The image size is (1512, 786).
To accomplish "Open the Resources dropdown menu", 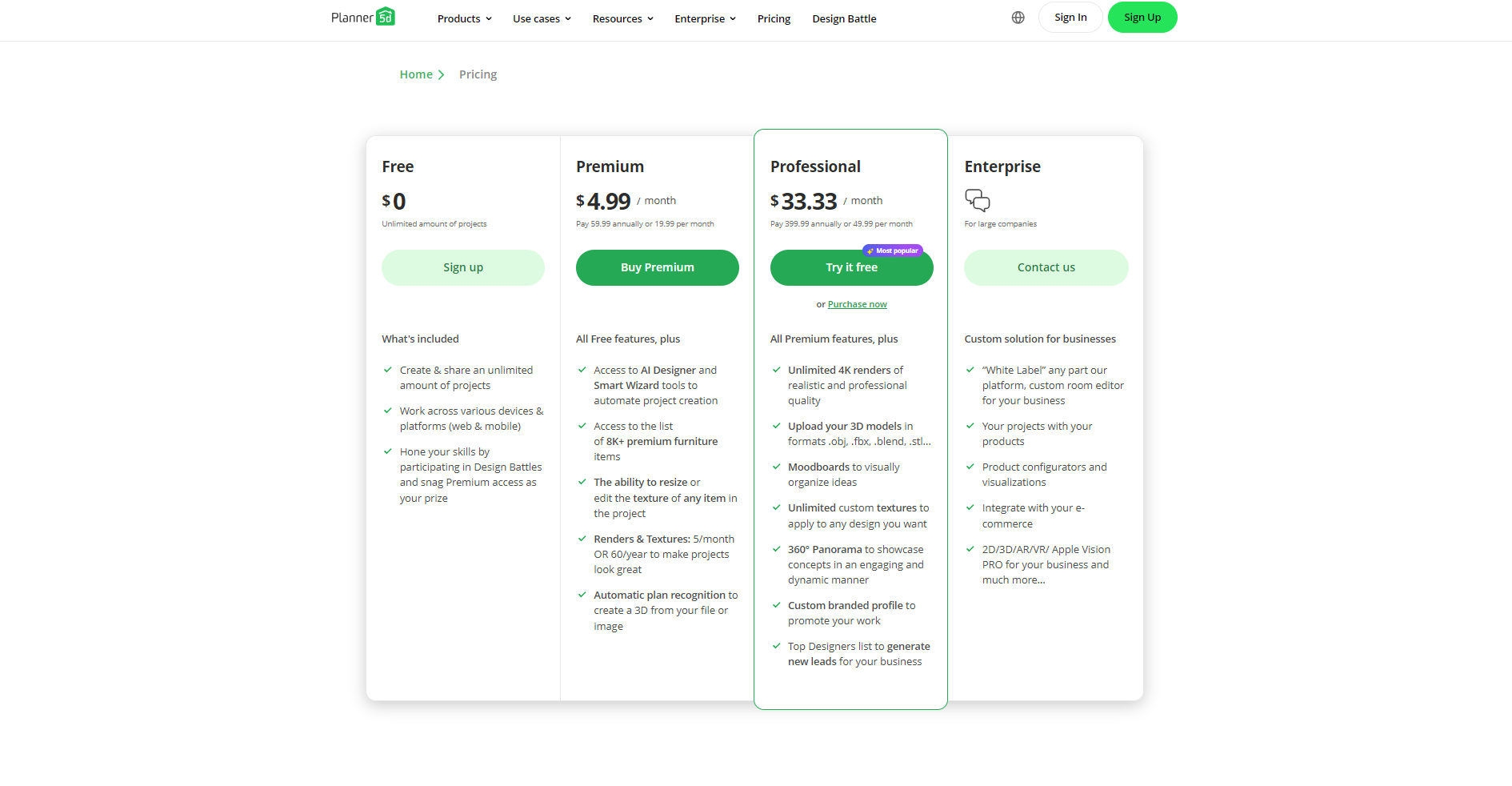I will tap(622, 18).
